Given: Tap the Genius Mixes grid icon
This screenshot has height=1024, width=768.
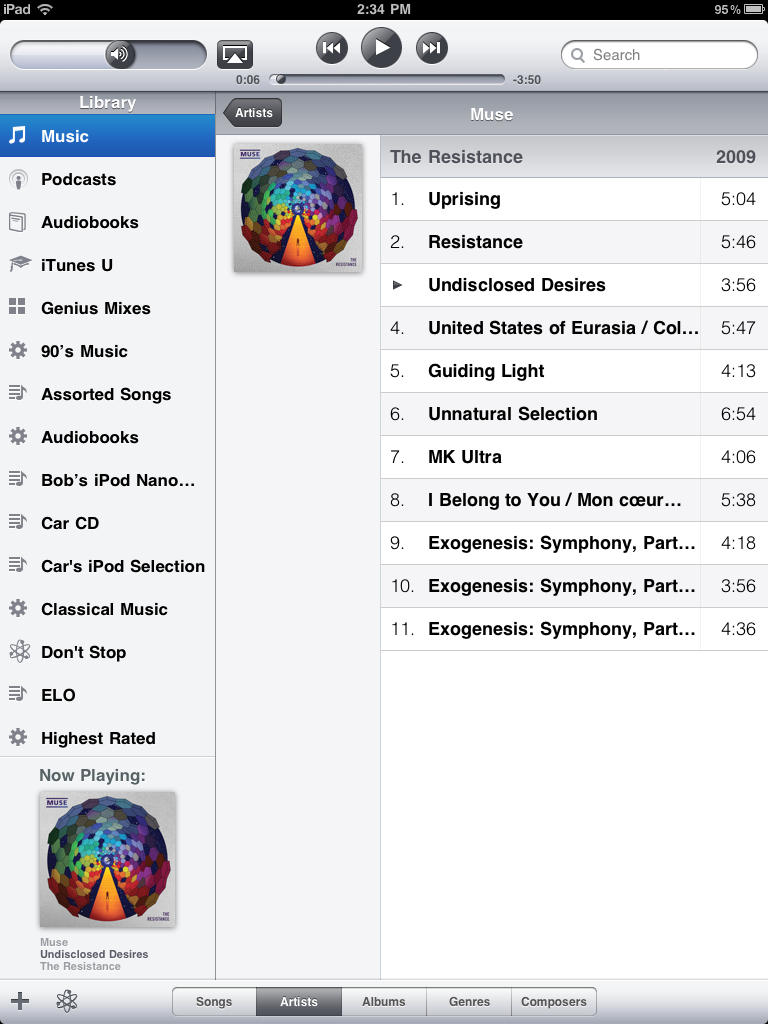Looking at the screenshot, I should coord(17,307).
